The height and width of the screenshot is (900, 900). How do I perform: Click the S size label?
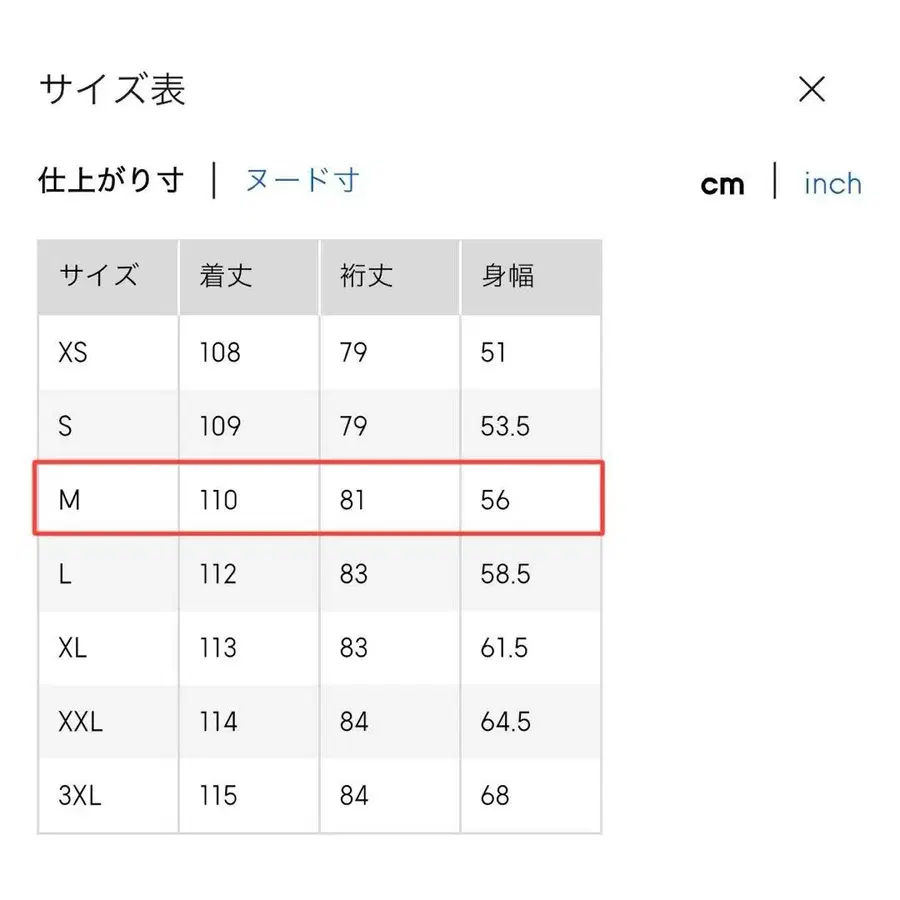pyautogui.click(x=65, y=425)
